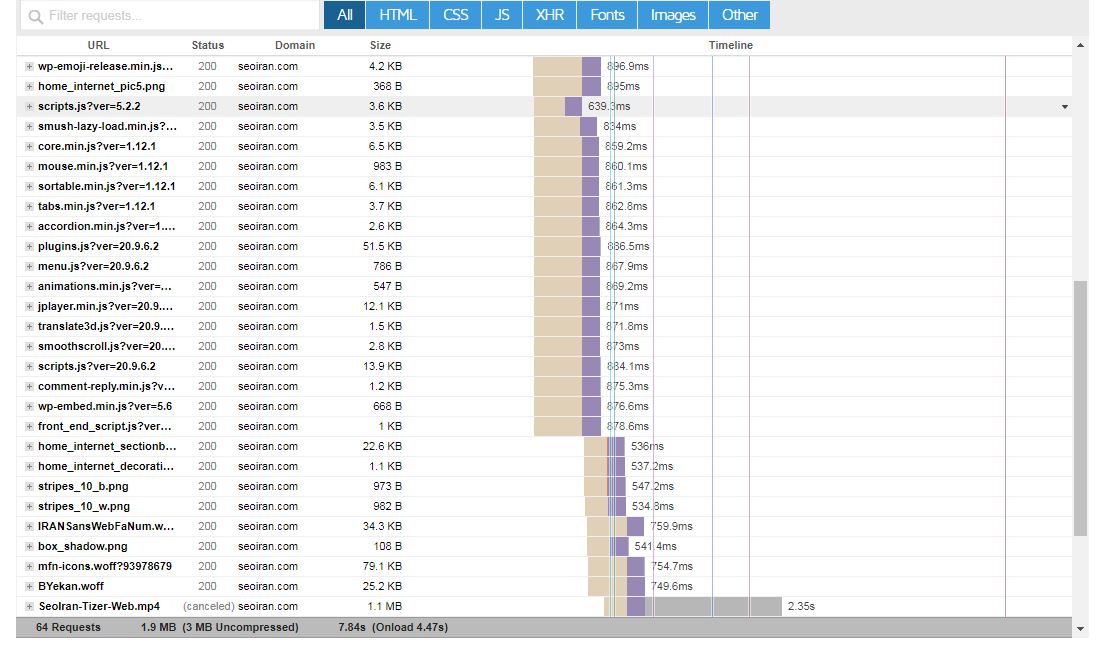Expand the stripes_10_b.png request row

tap(30, 487)
